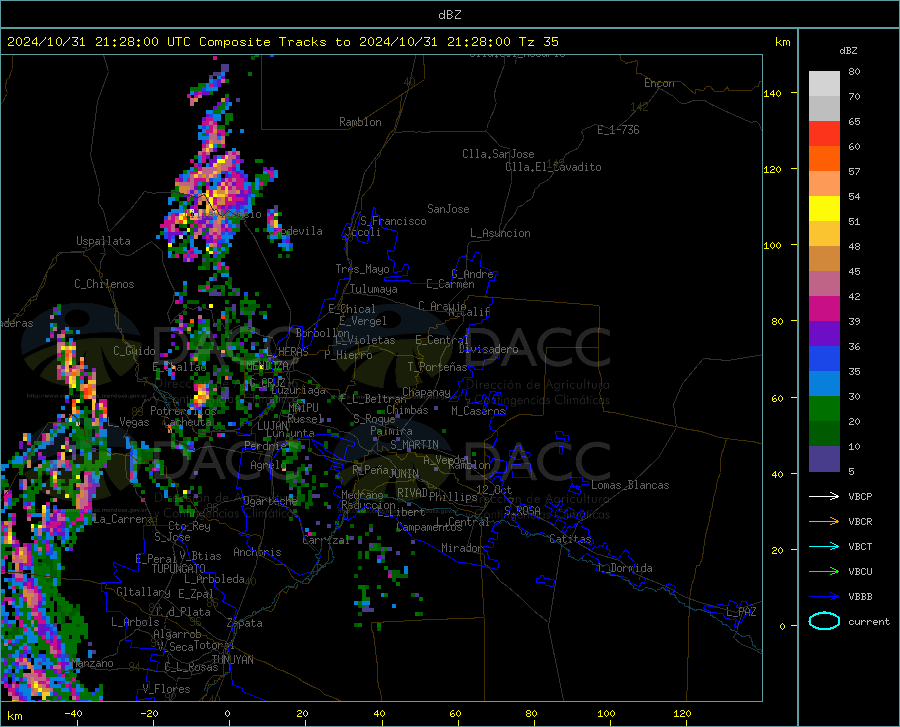Viewport: 900px width, 727px height.
Task: Click the 100 km y-axis tick label
Action: 773,245
